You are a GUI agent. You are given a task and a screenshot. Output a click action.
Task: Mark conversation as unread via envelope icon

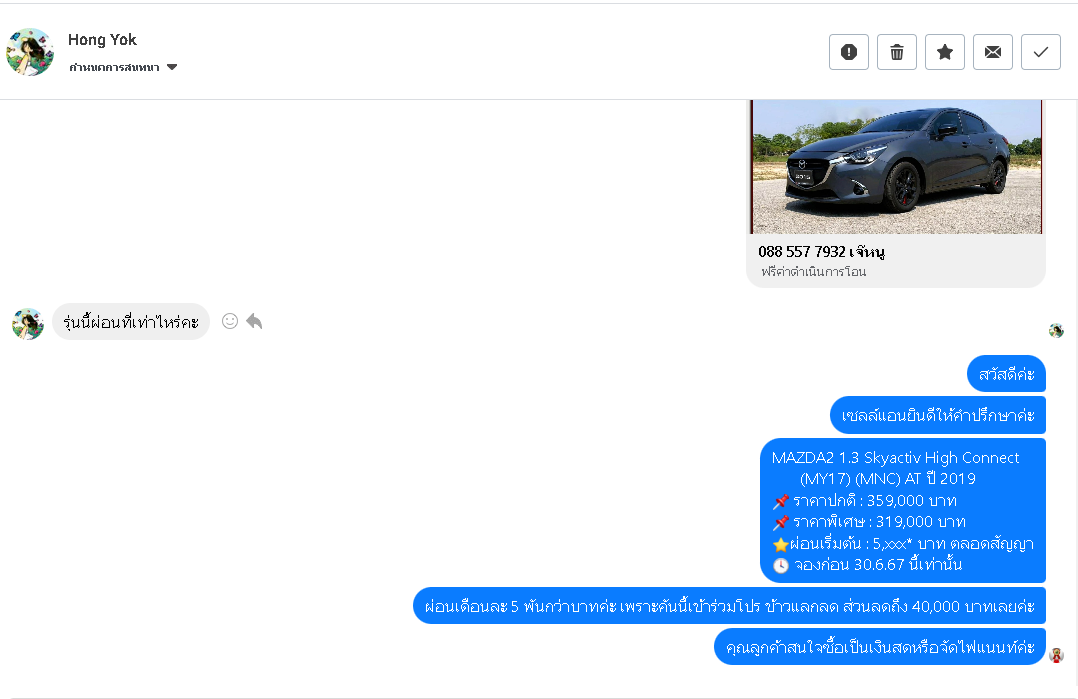point(993,52)
